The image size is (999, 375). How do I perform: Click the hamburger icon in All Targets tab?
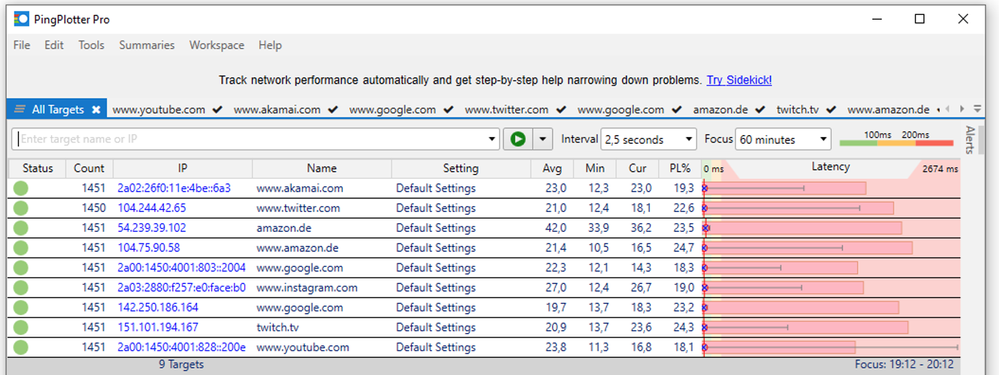(x=20, y=110)
